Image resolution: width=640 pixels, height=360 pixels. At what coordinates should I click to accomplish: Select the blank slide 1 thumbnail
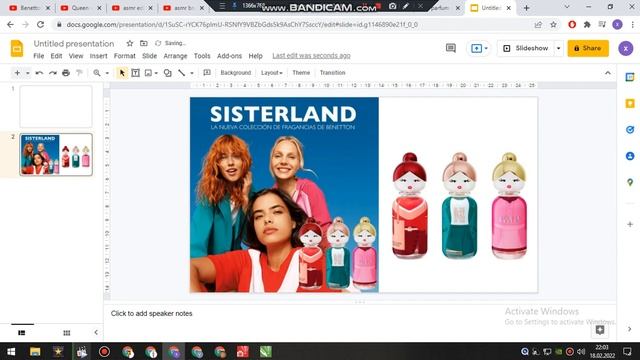tap(56, 106)
